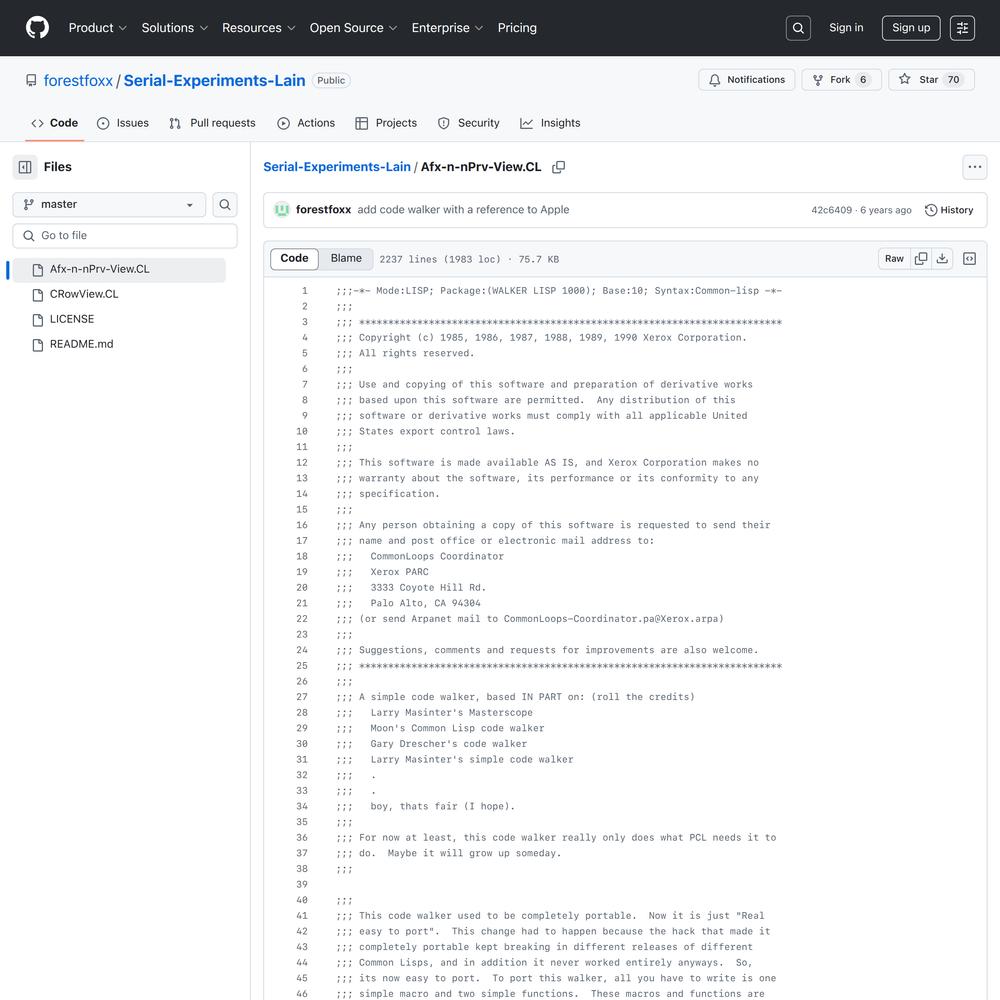
Task: Select Afx-n-nPrv-View.CL in file tree
Action: [119, 270]
